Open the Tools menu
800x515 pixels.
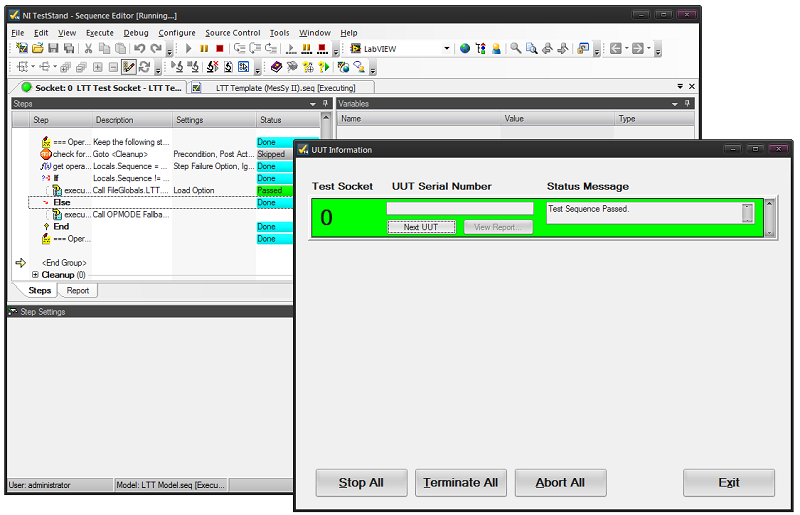tap(279, 33)
